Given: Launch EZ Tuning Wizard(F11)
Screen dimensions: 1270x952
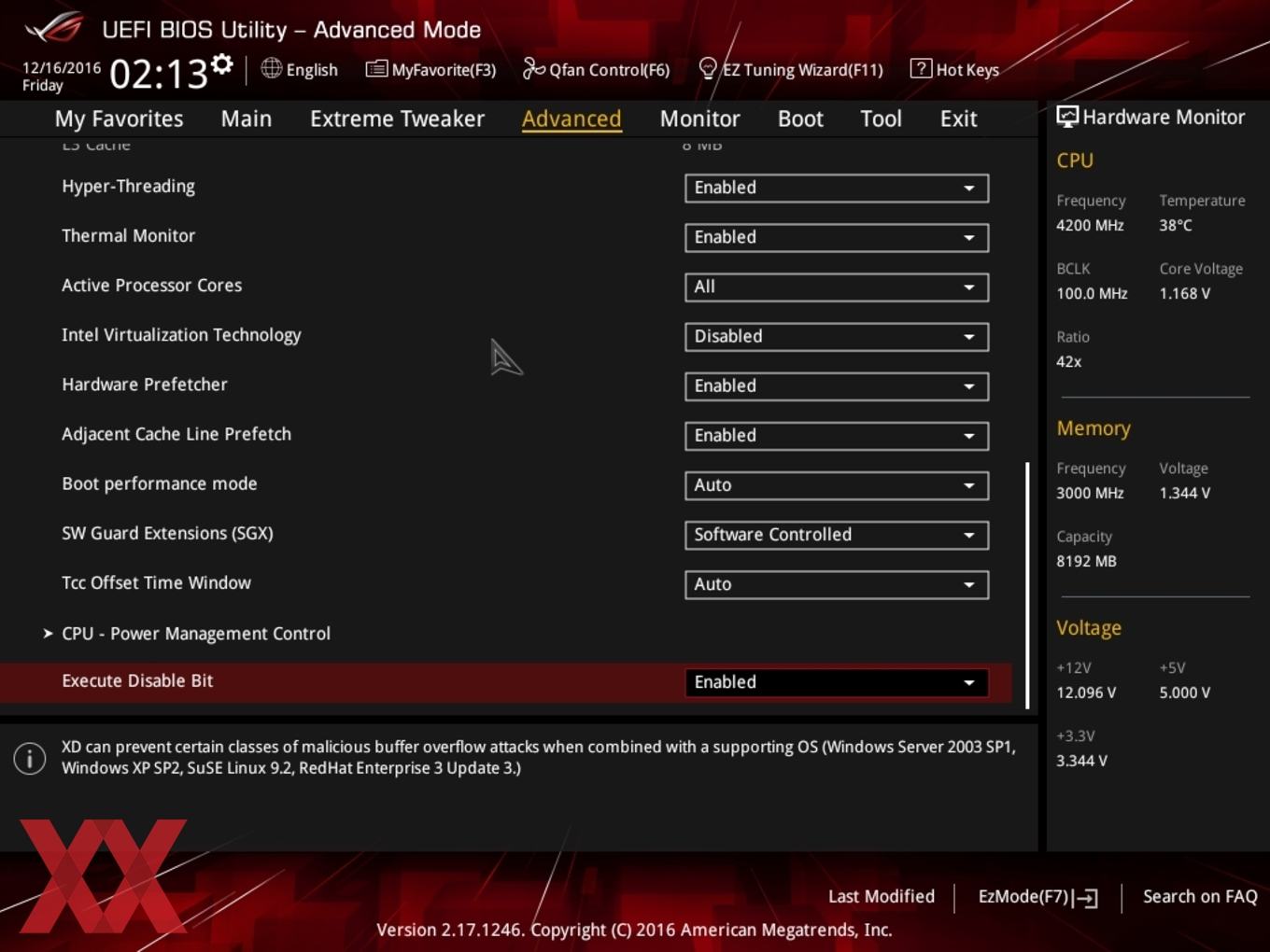Looking at the screenshot, I should pyautogui.click(x=791, y=69).
